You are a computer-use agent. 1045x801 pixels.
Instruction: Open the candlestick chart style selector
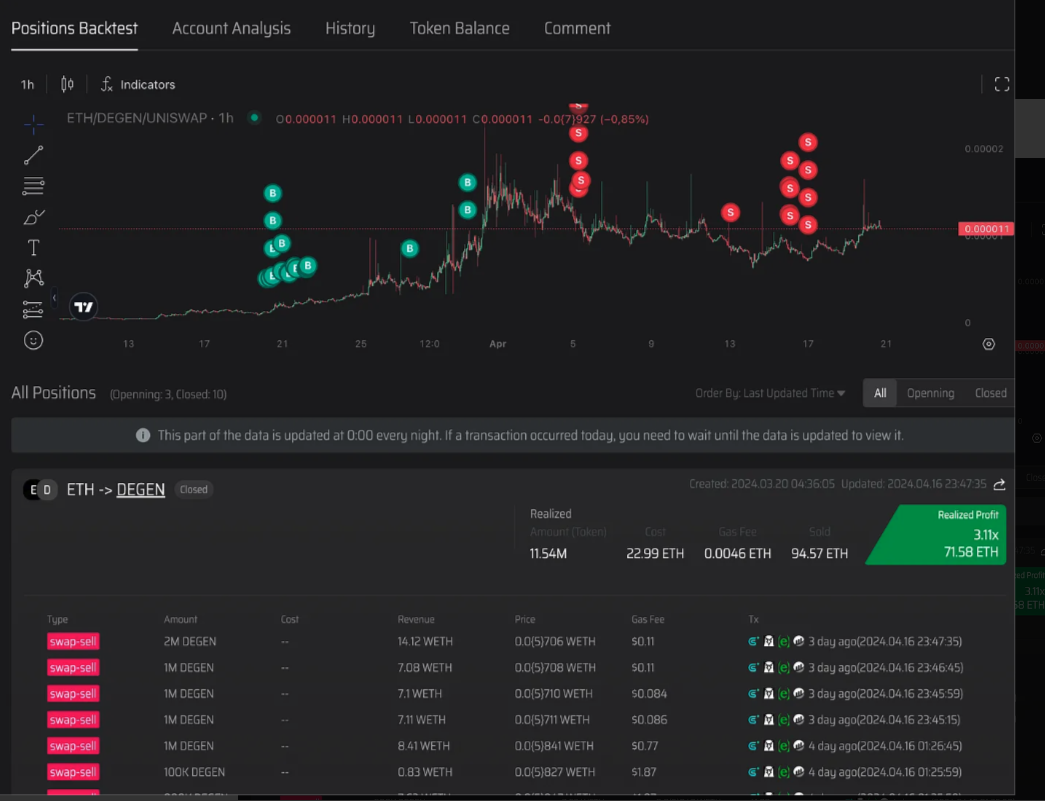pos(67,85)
